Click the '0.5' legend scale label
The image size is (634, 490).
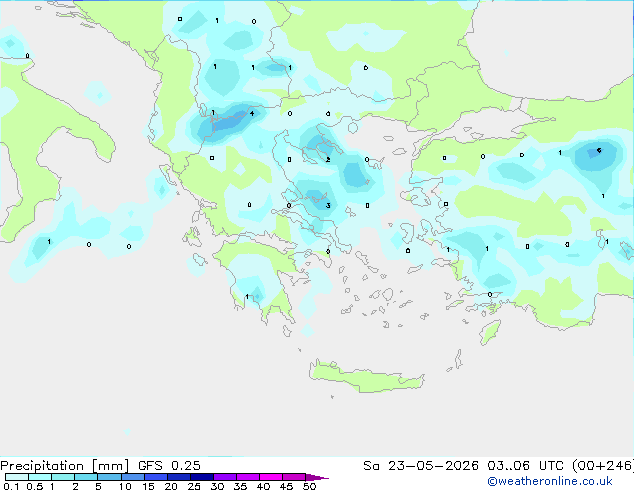tap(34, 486)
